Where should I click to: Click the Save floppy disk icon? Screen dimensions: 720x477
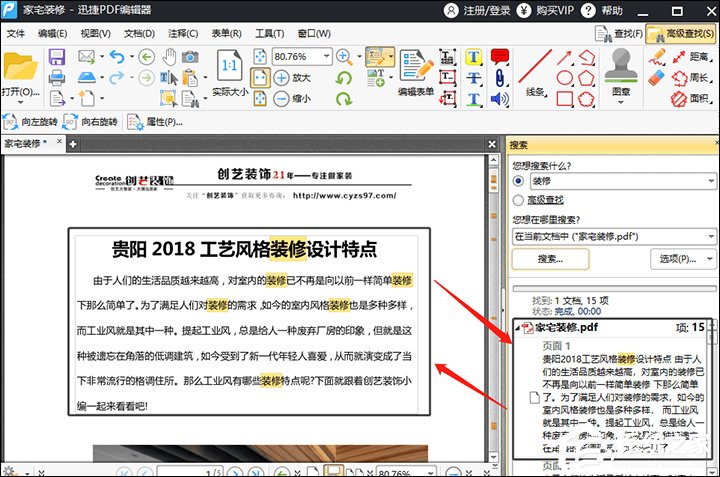click(57, 57)
